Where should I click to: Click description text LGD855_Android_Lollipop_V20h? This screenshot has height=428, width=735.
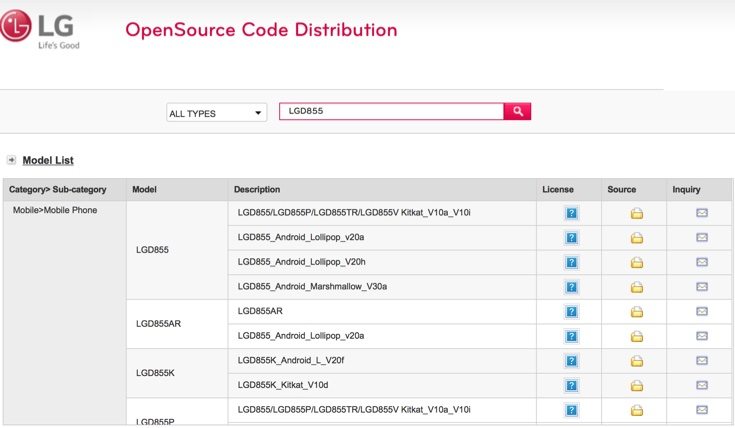301,262
